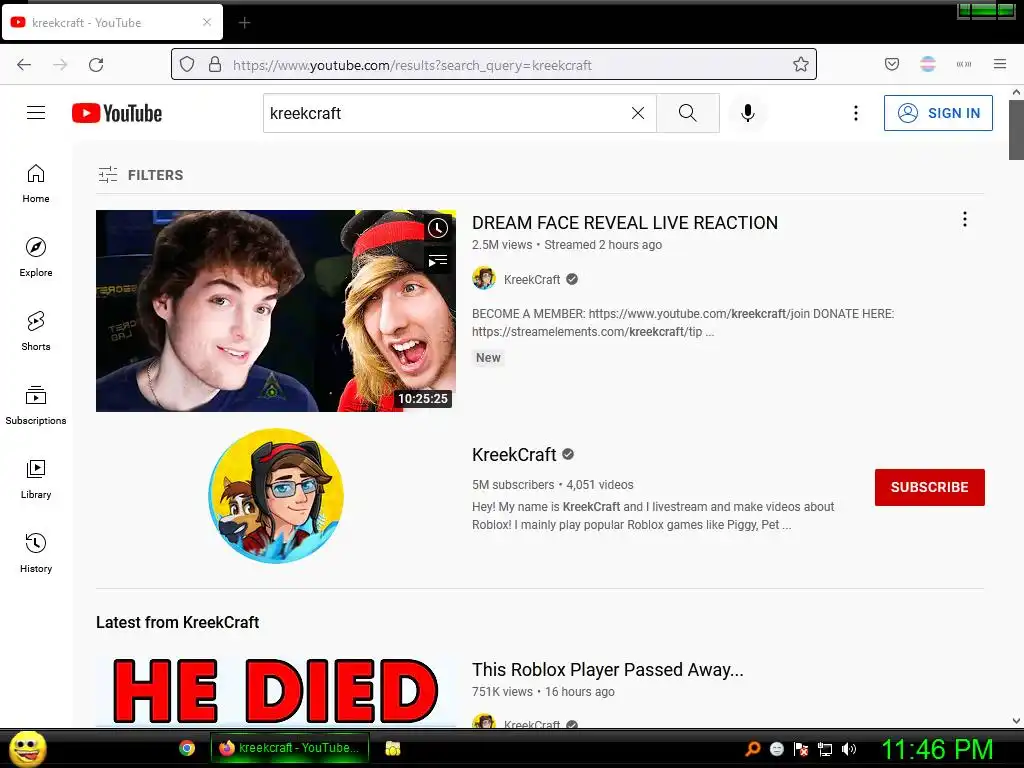Screen dimensions: 1024x768
Task: Go to Home in the sidebar
Action: (36, 184)
